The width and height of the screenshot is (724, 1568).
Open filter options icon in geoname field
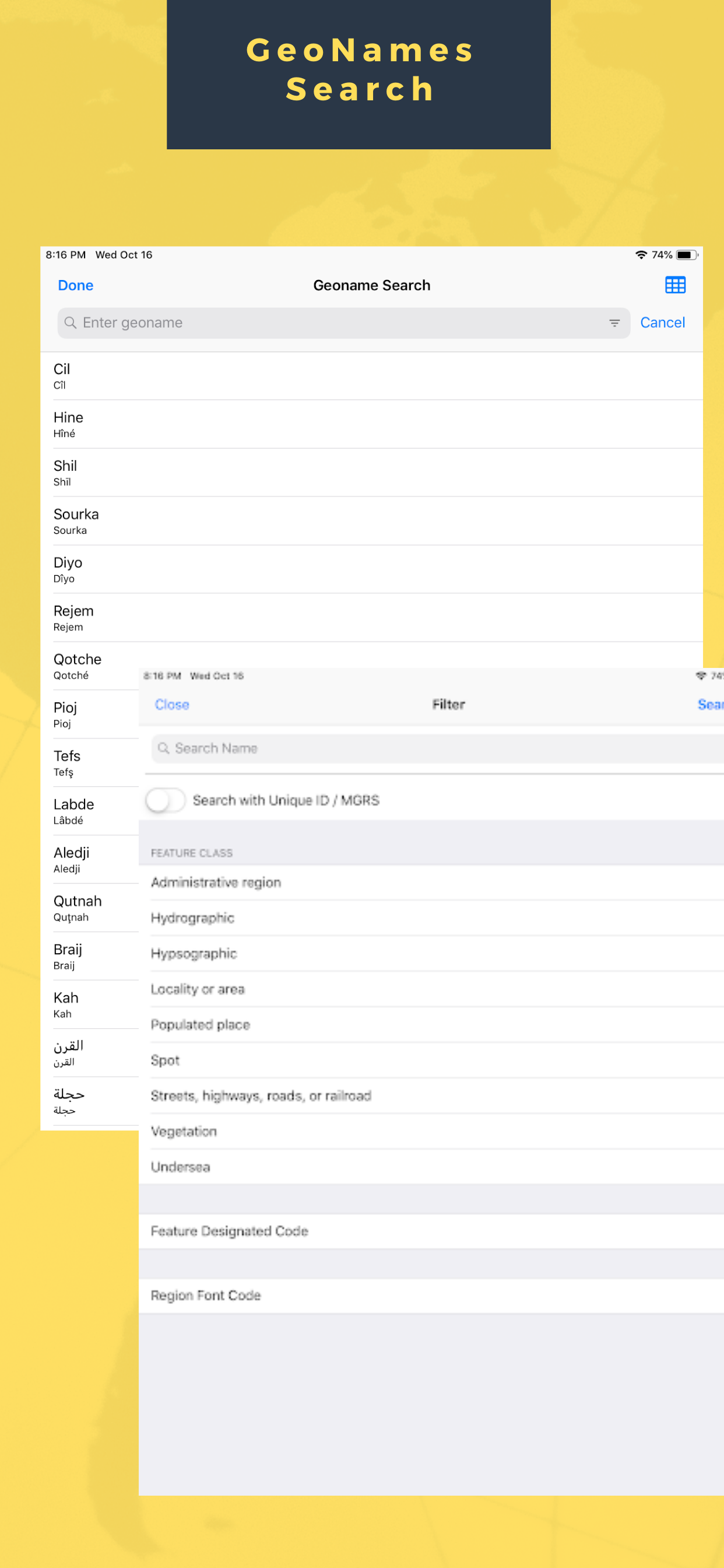[614, 323]
